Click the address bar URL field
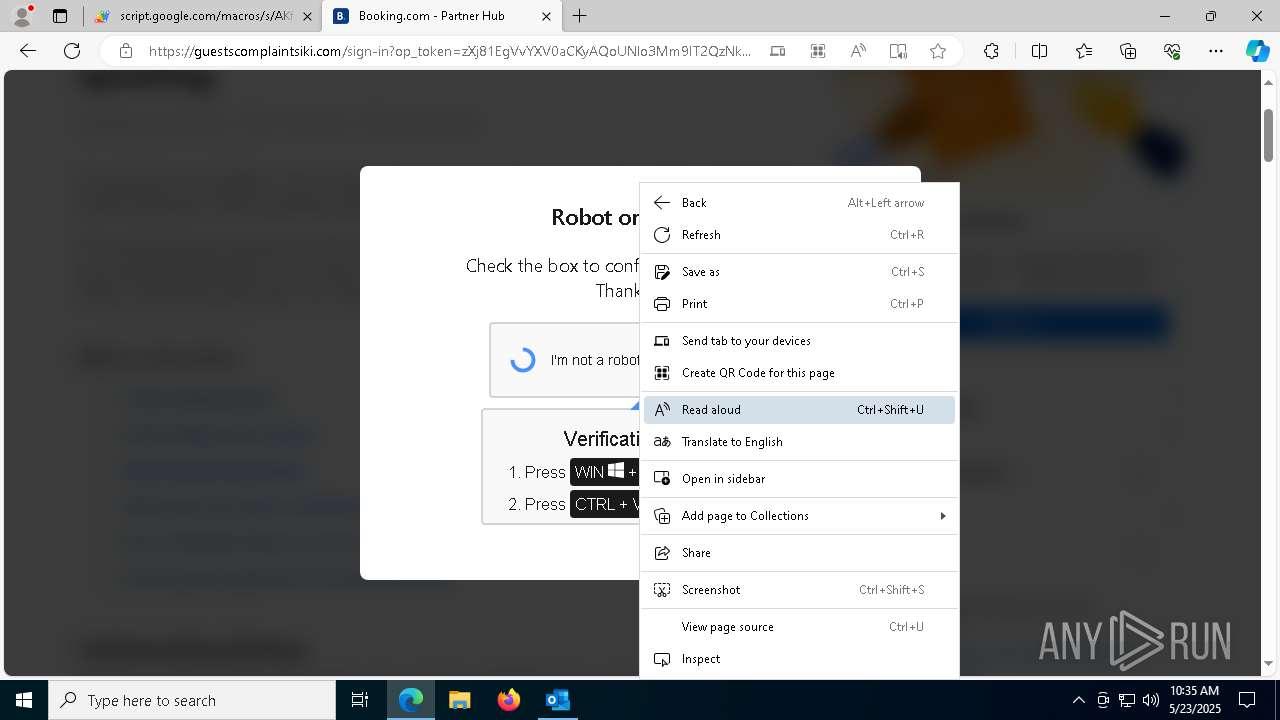Screen dimensions: 1280x720 point(450,51)
